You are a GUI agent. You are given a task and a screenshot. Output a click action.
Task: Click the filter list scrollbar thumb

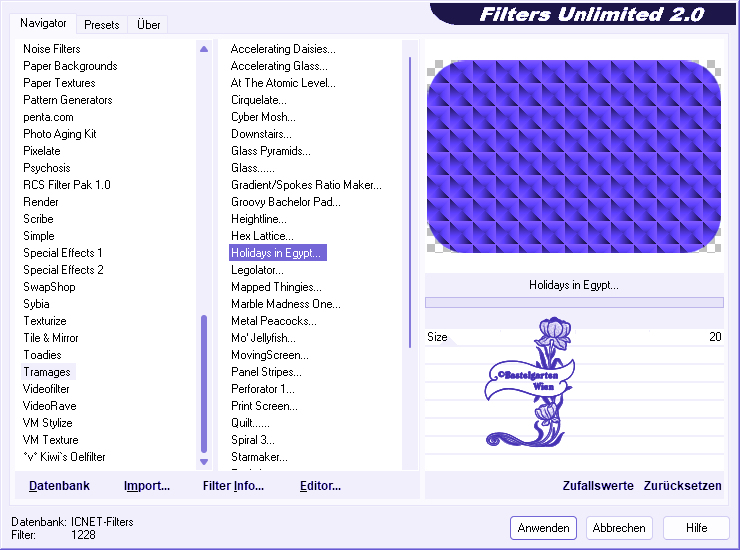tap(410, 202)
